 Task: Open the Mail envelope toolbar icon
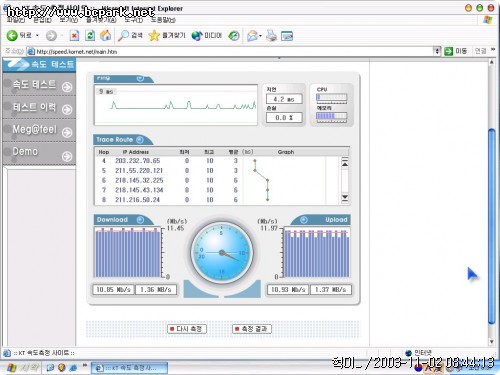tap(252, 35)
